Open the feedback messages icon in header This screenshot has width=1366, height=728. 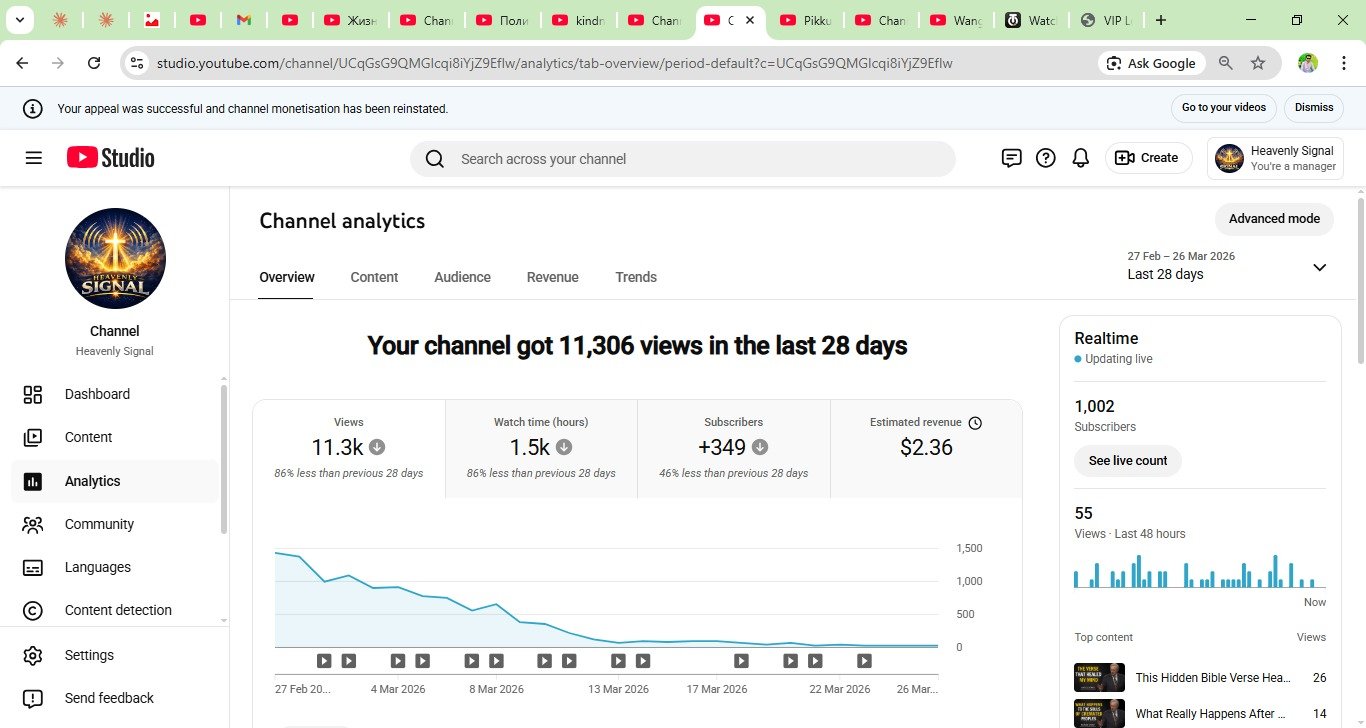[x=1011, y=158]
